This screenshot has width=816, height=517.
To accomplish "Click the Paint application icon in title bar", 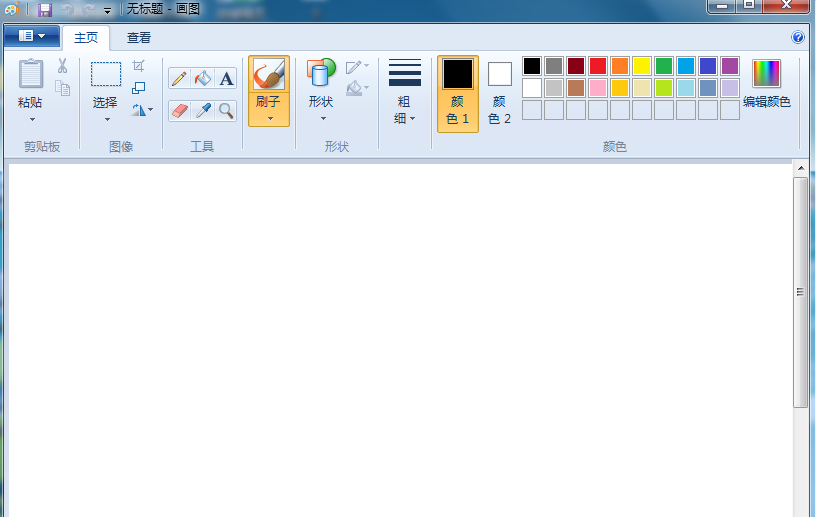I will click(11, 9).
